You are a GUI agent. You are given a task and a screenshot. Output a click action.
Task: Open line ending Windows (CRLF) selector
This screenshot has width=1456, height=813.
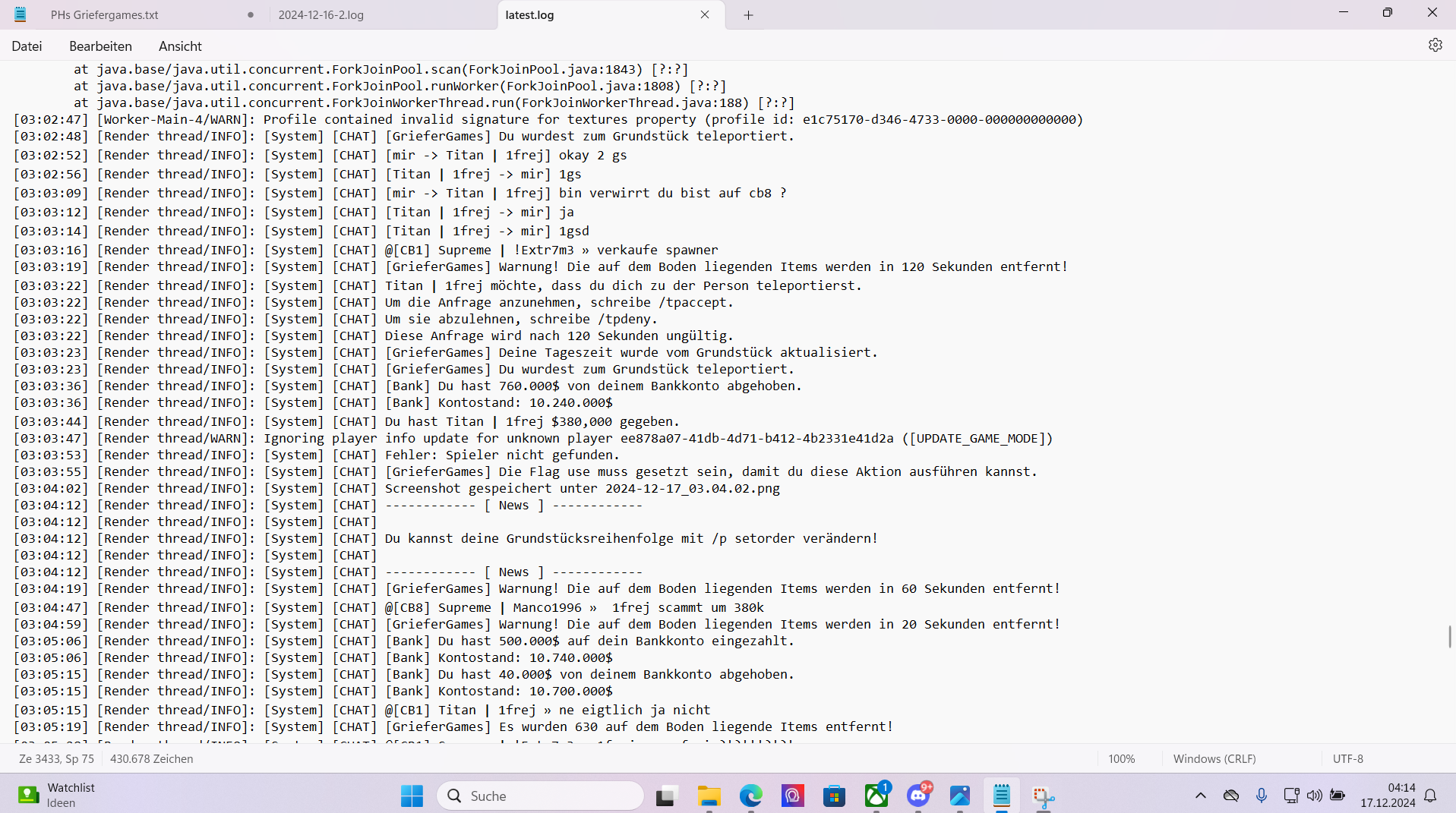pos(1214,758)
